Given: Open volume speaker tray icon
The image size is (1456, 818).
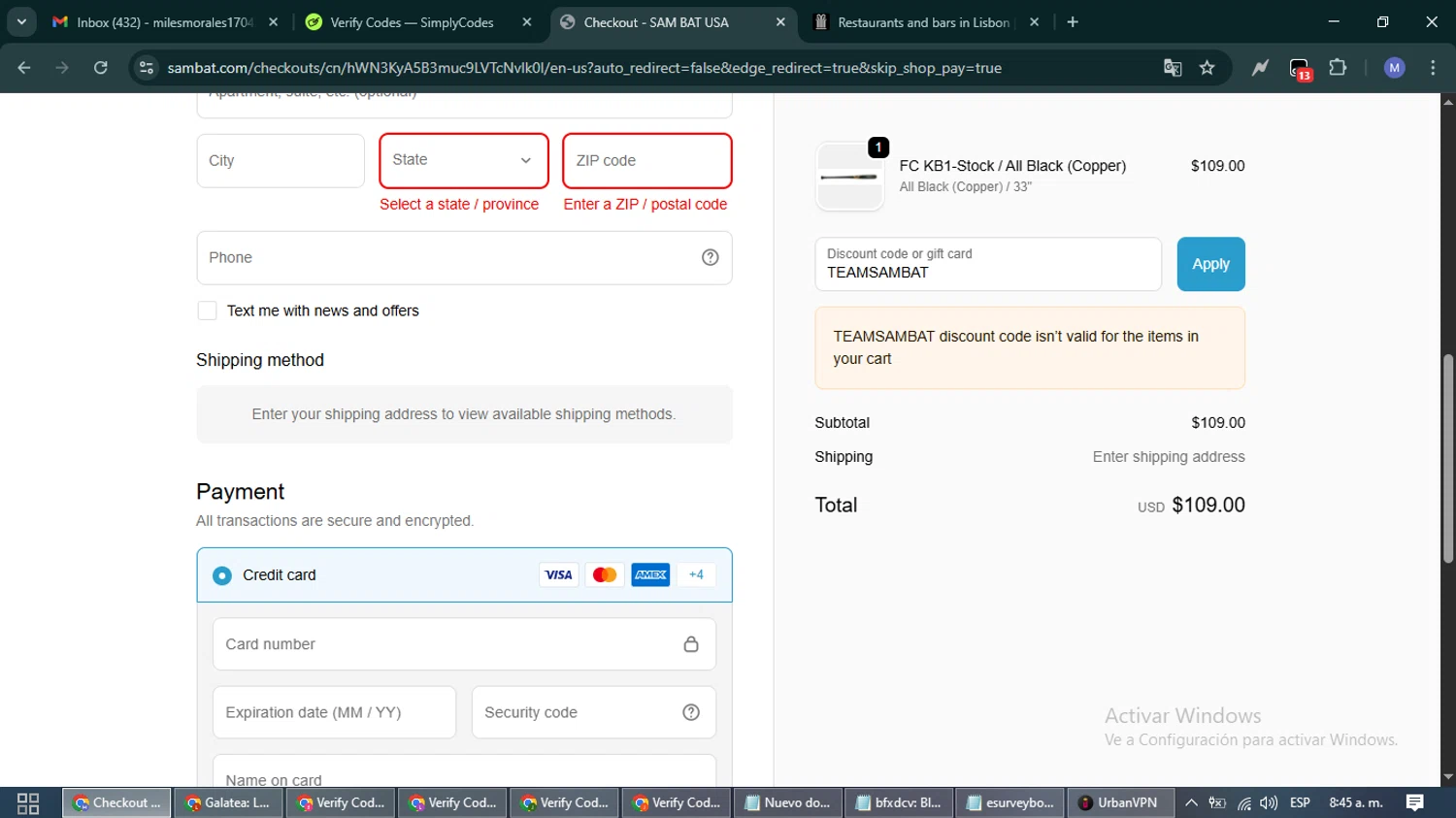Looking at the screenshot, I should (x=1269, y=802).
